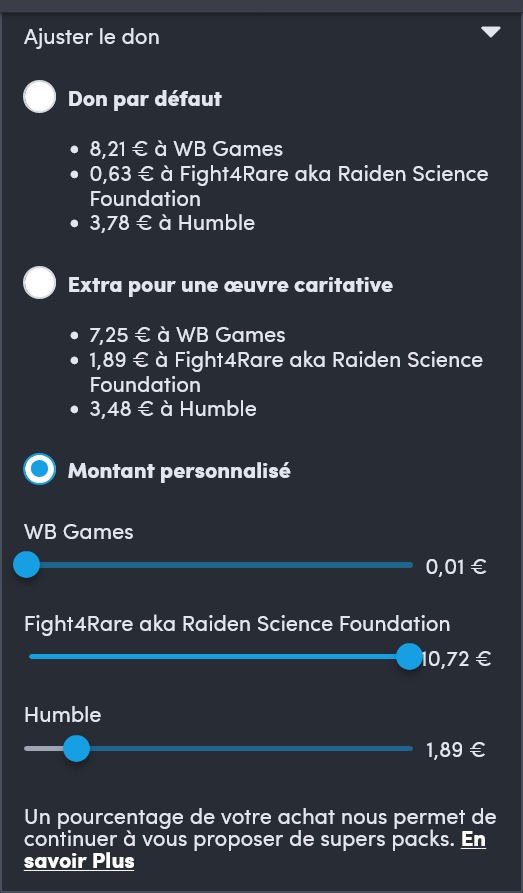The width and height of the screenshot is (523, 893).
Task: Click the Humble 1,89 € amount value
Action: 456,750
